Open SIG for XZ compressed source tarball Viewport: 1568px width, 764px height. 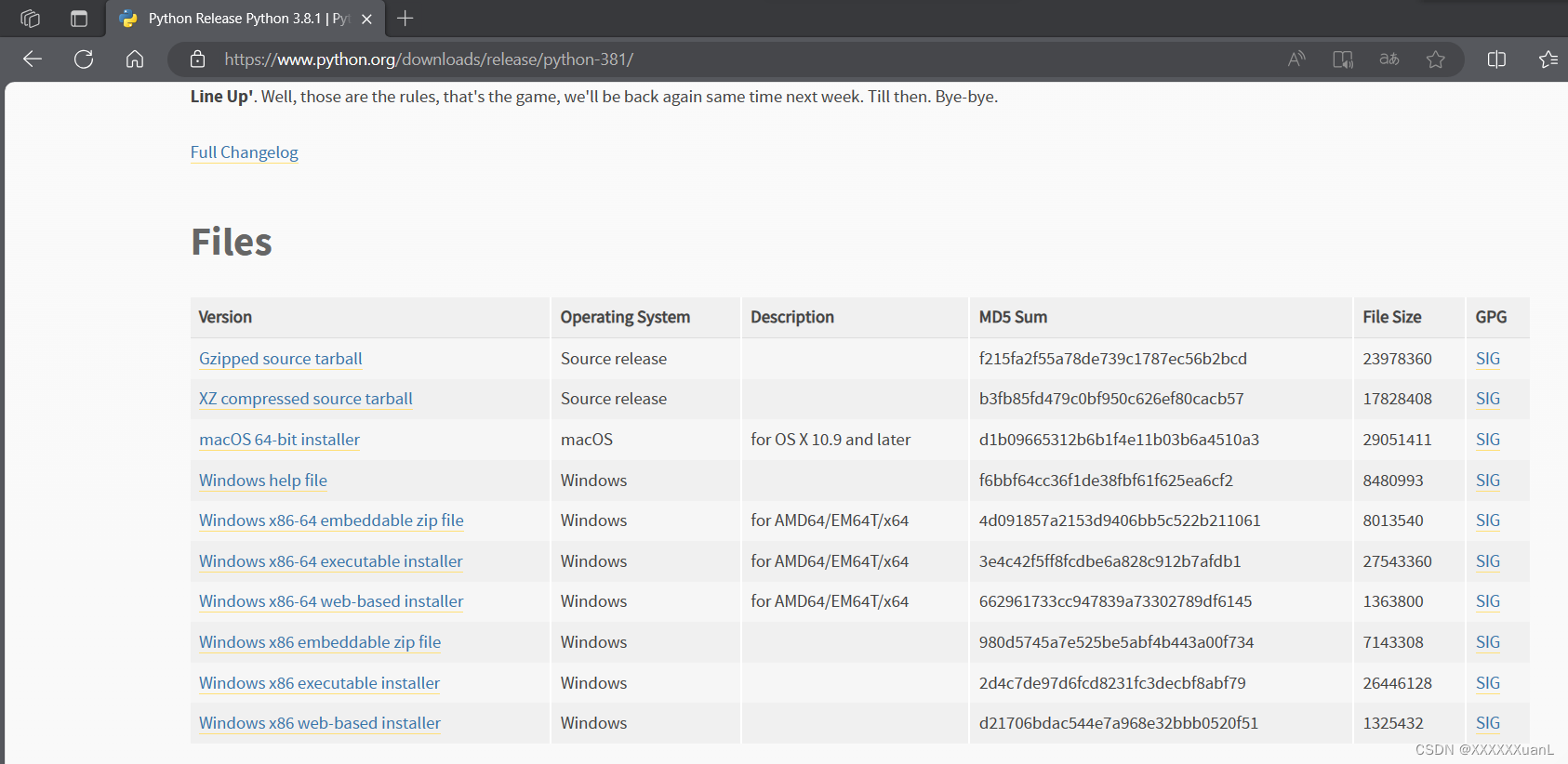[1488, 399]
